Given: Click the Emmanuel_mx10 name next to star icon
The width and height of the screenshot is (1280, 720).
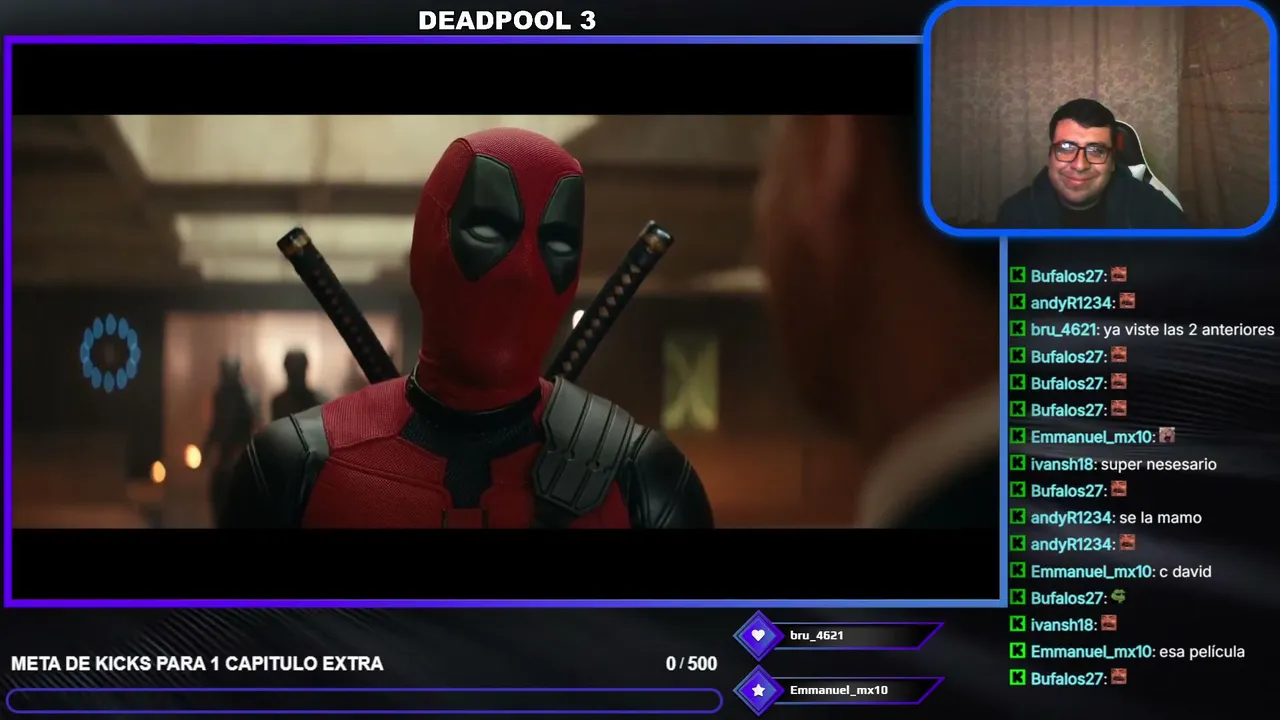Looking at the screenshot, I should pyautogui.click(x=839, y=690).
